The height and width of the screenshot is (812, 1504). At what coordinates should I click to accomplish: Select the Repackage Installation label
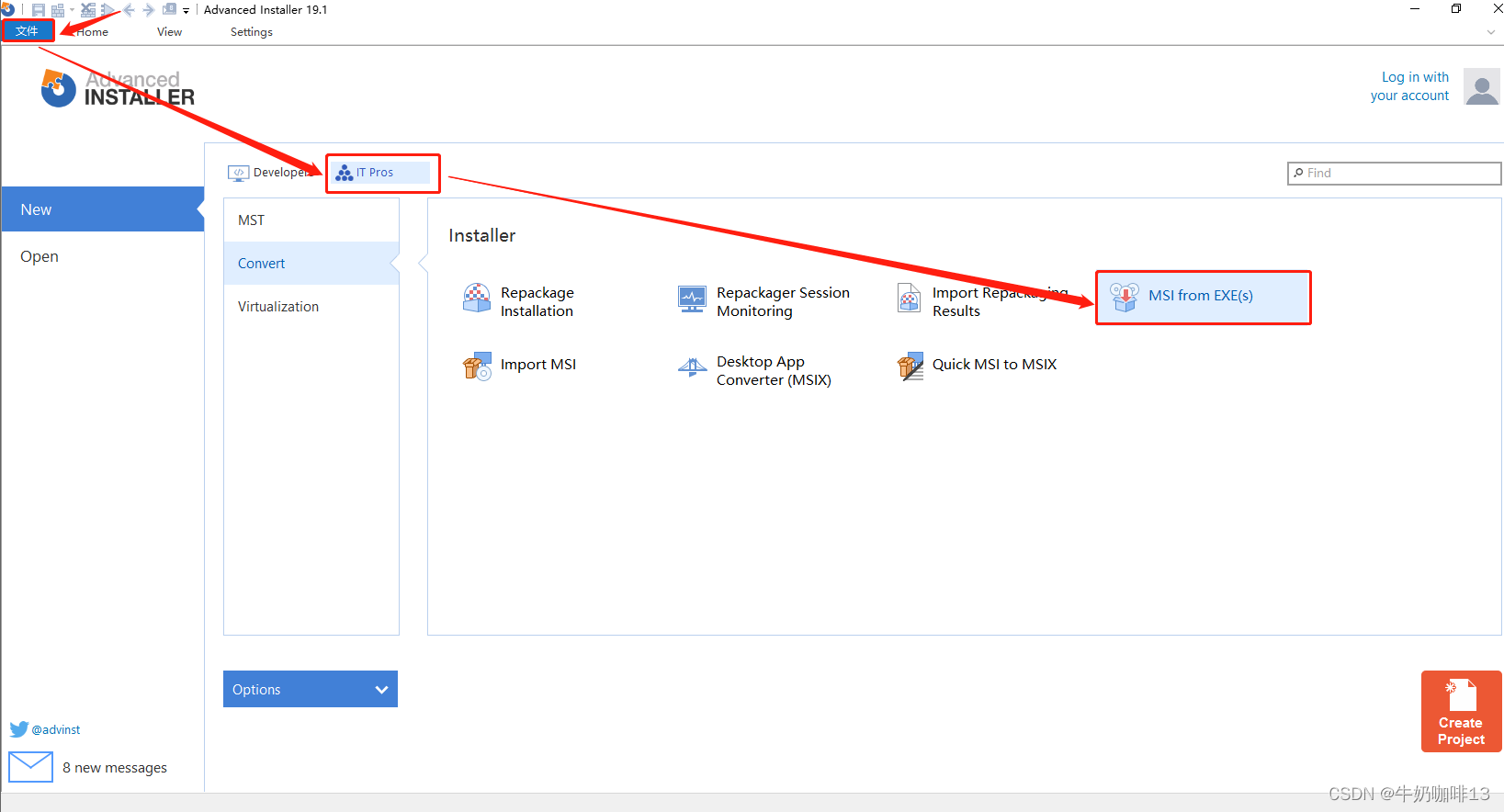(537, 302)
